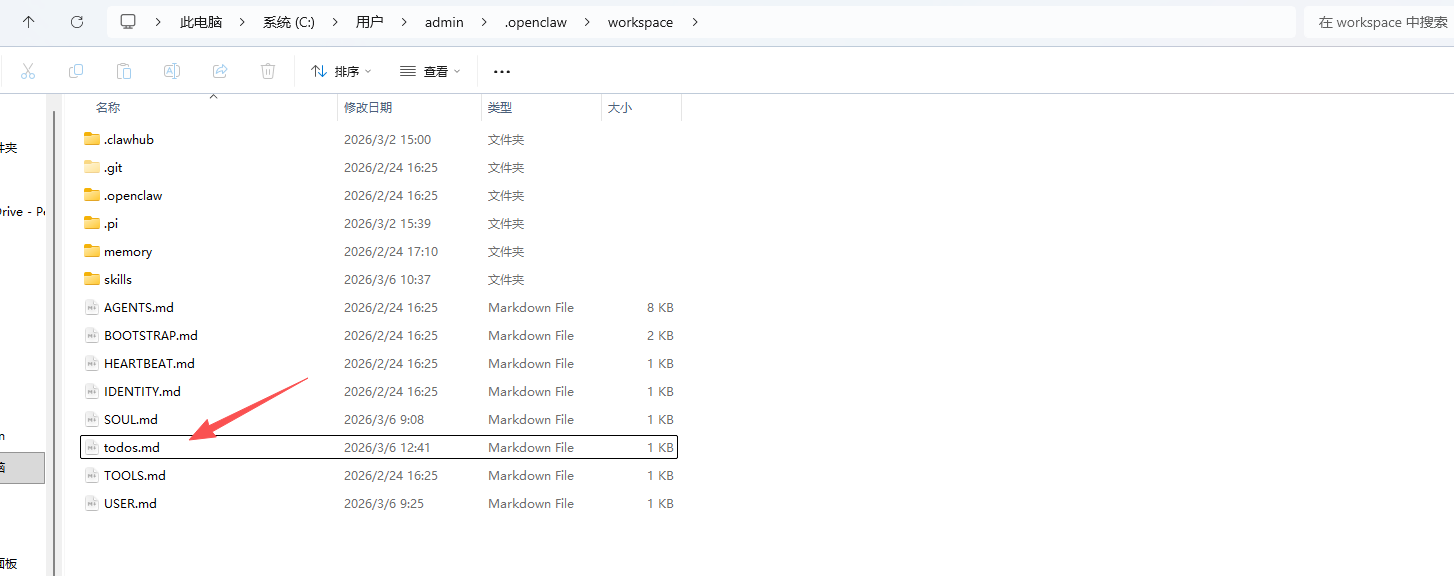
Task: Click Markdown File type of TOOLS.md
Action: tap(531, 475)
